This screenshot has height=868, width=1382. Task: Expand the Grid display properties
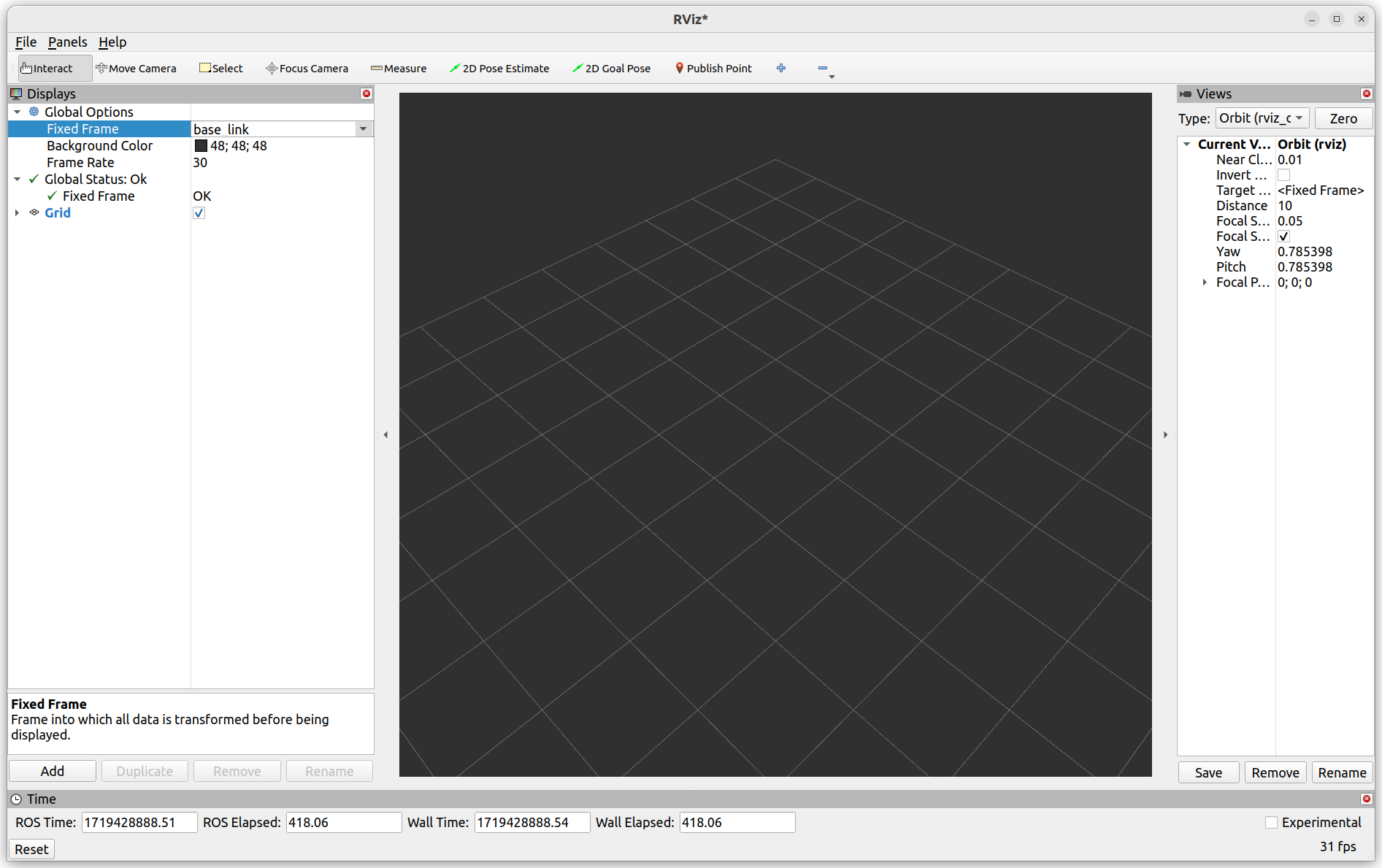click(18, 212)
